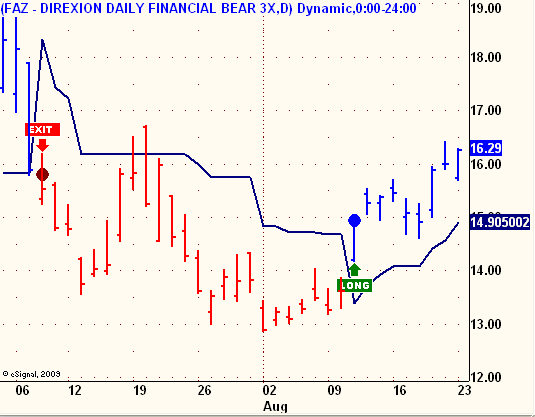Click the green LONG signal label

[x=355, y=285]
